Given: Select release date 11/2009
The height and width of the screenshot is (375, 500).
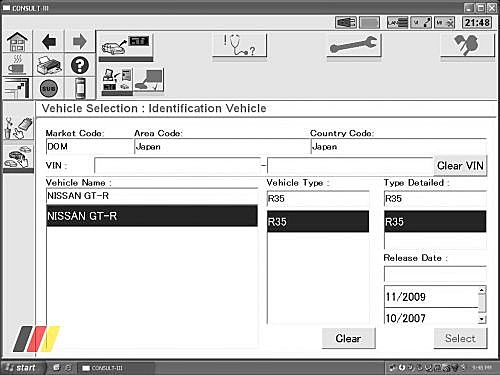Looking at the screenshot, I should coord(431,297).
